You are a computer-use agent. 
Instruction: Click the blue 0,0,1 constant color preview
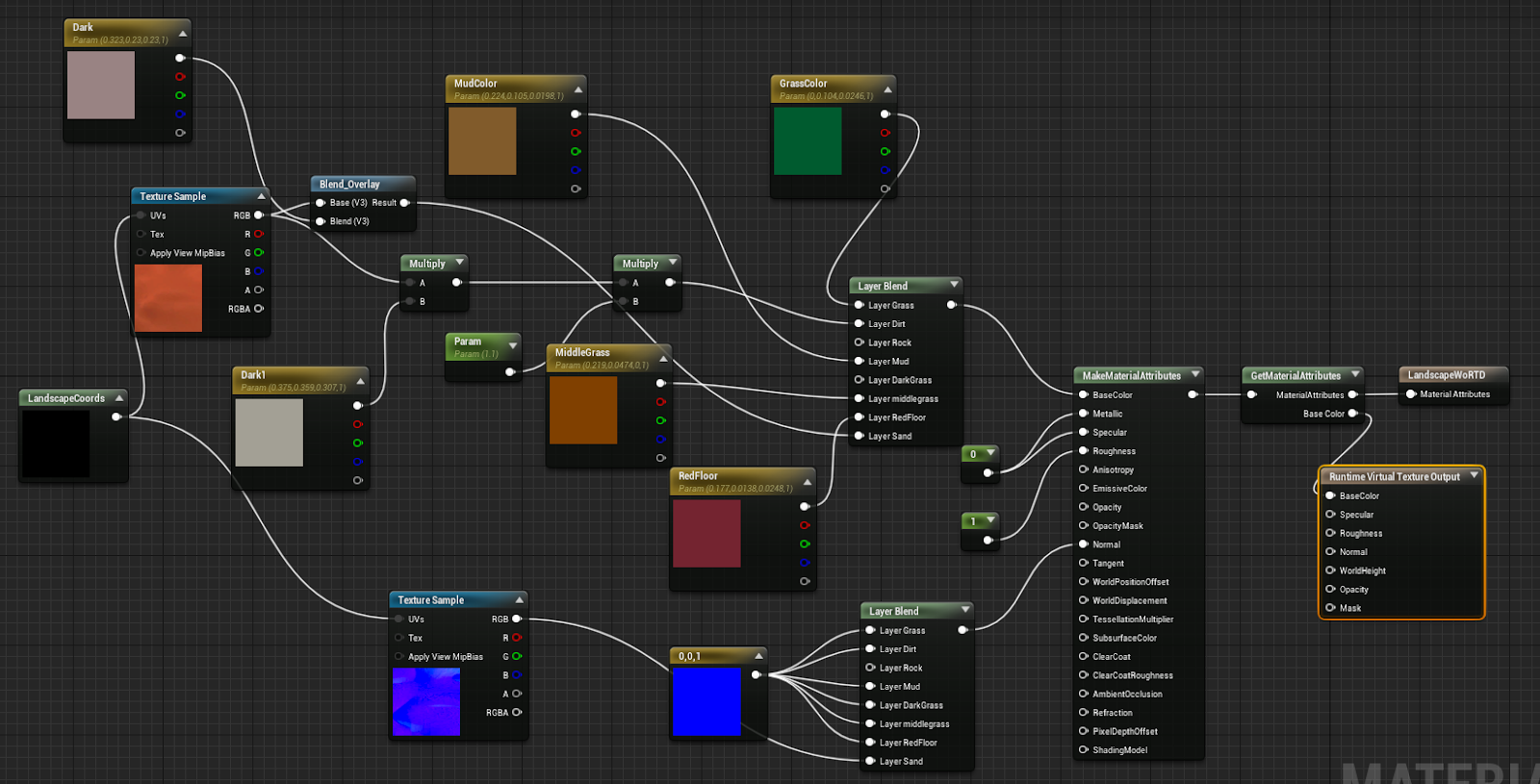706,701
